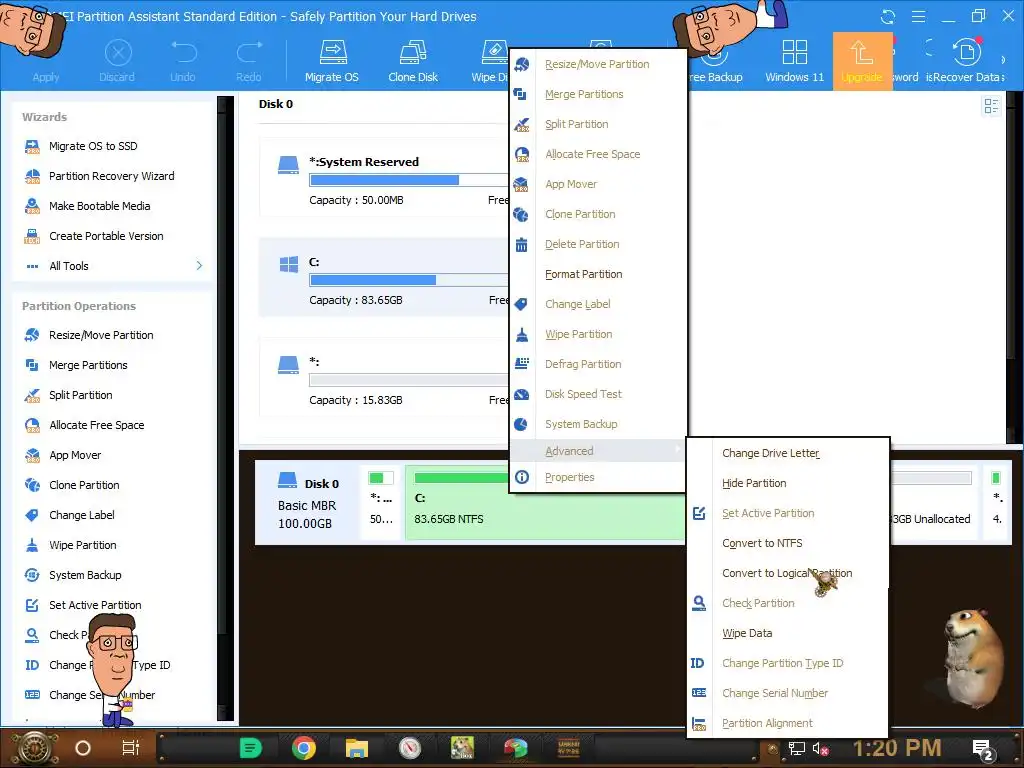1024x768 pixels.
Task: Click the Undo toolbar button
Action: tap(183, 61)
